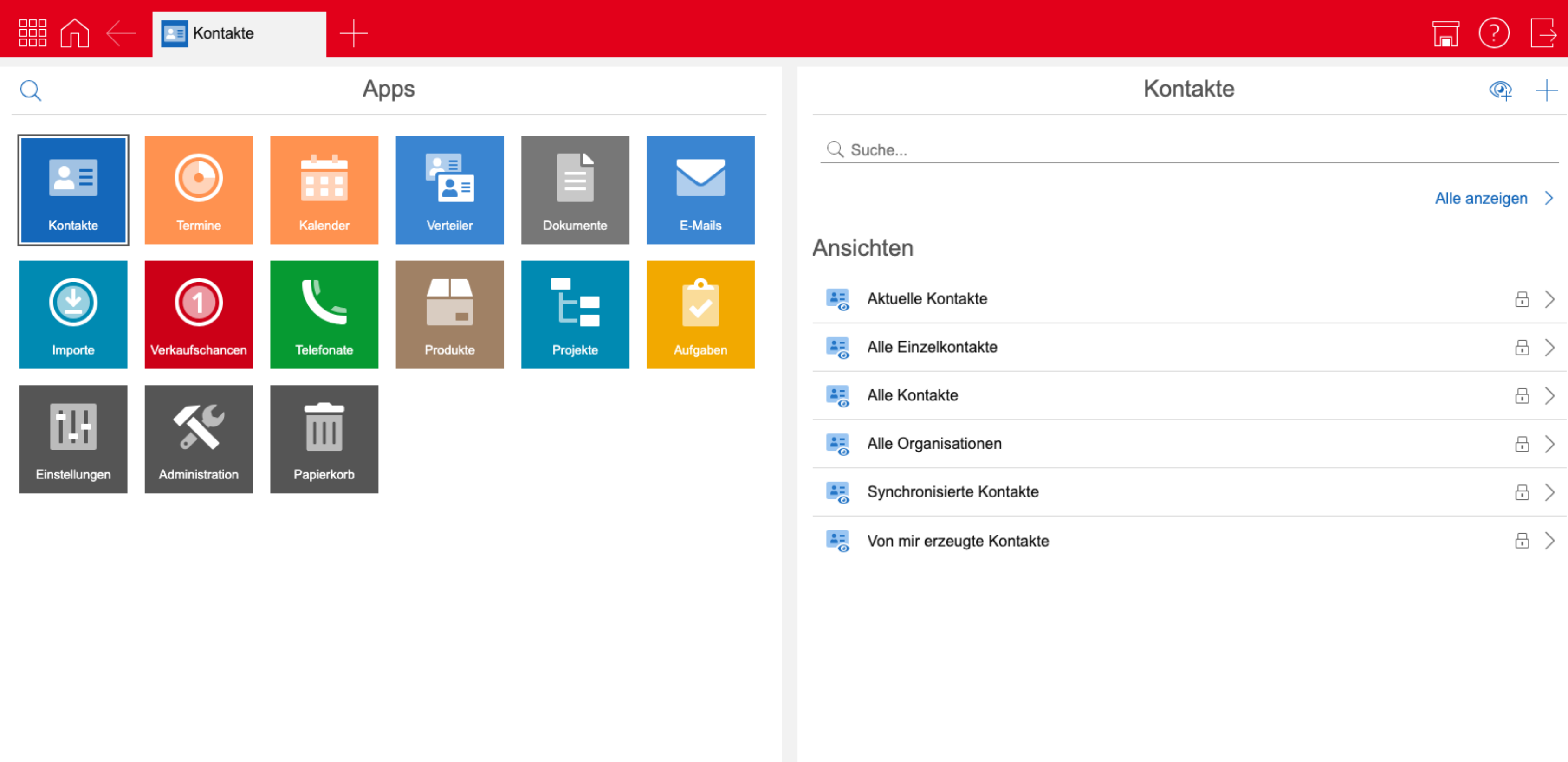
Task: Open the Papierkorb app tile
Action: 324,439
